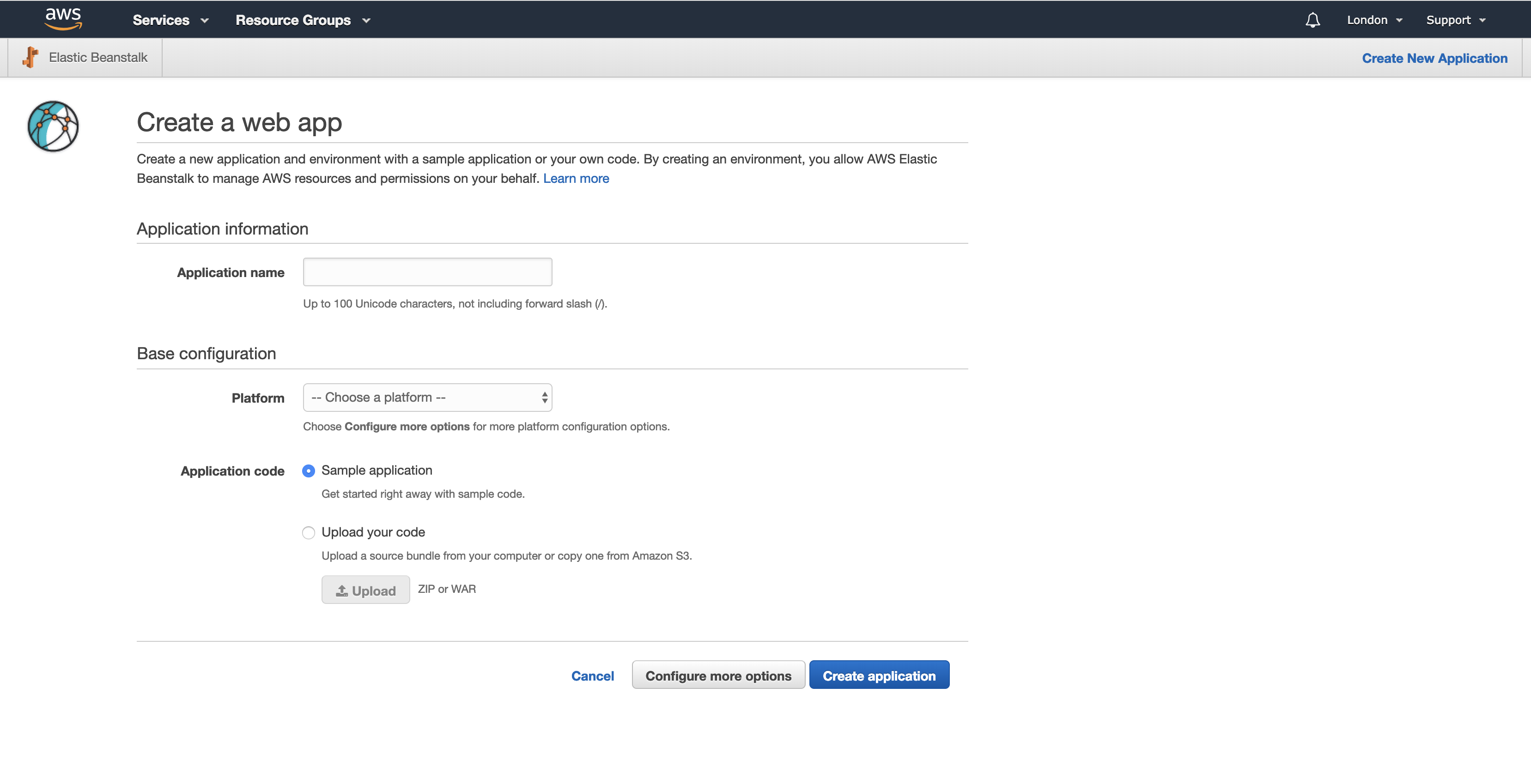The width and height of the screenshot is (1531, 784).
Task: Select the Sample application radio button
Action: pos(309,471)
